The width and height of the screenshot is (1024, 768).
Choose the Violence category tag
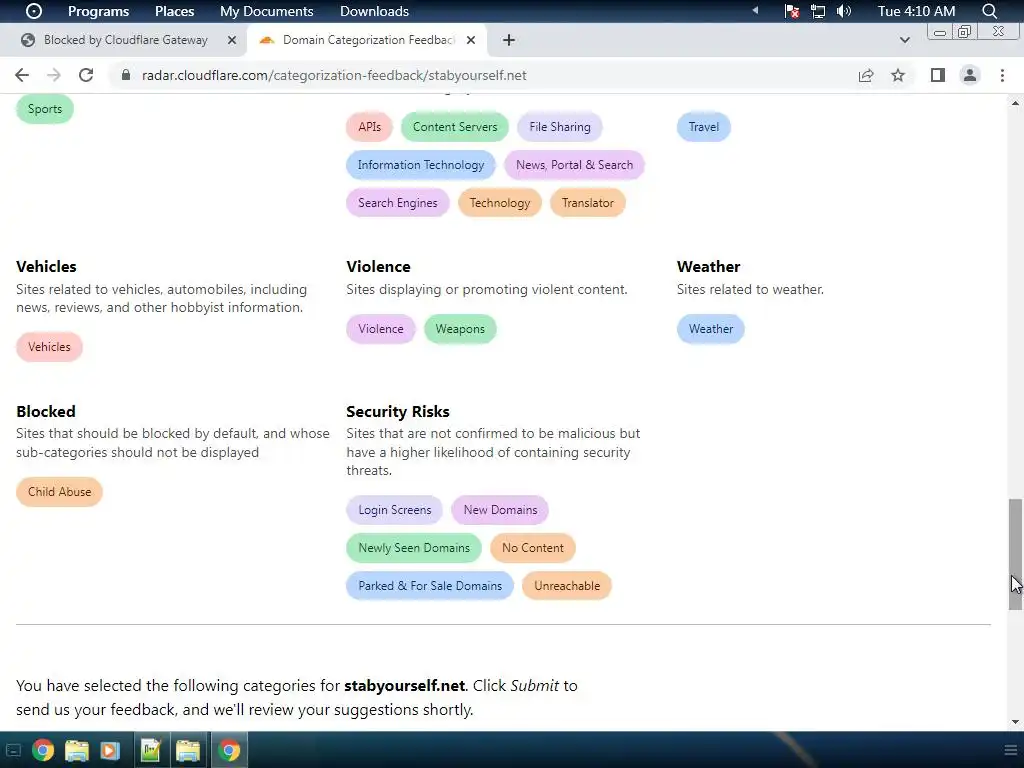coord(381,328)
